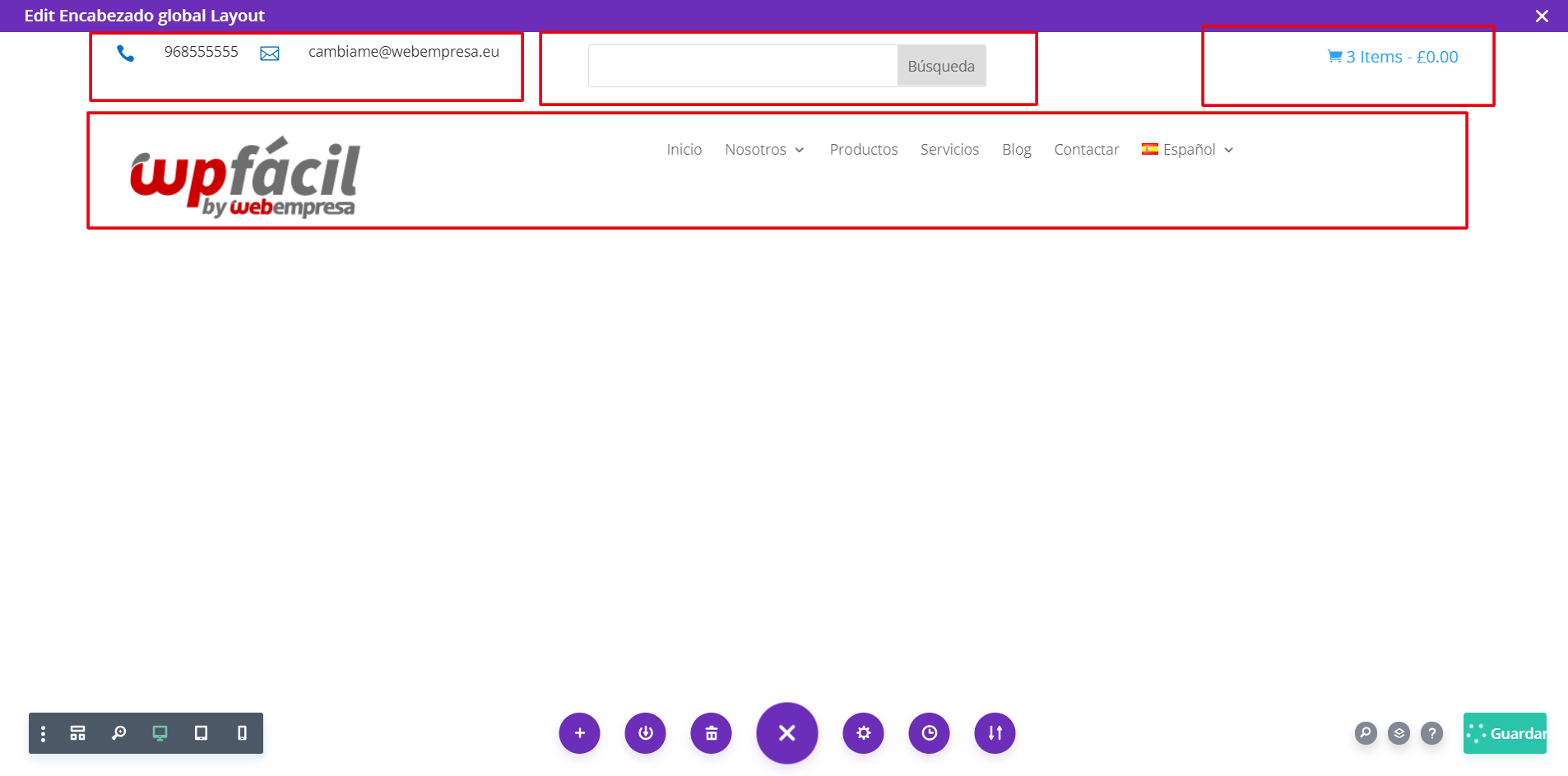Click the Búsqueda search button

[x=941, y=66]
